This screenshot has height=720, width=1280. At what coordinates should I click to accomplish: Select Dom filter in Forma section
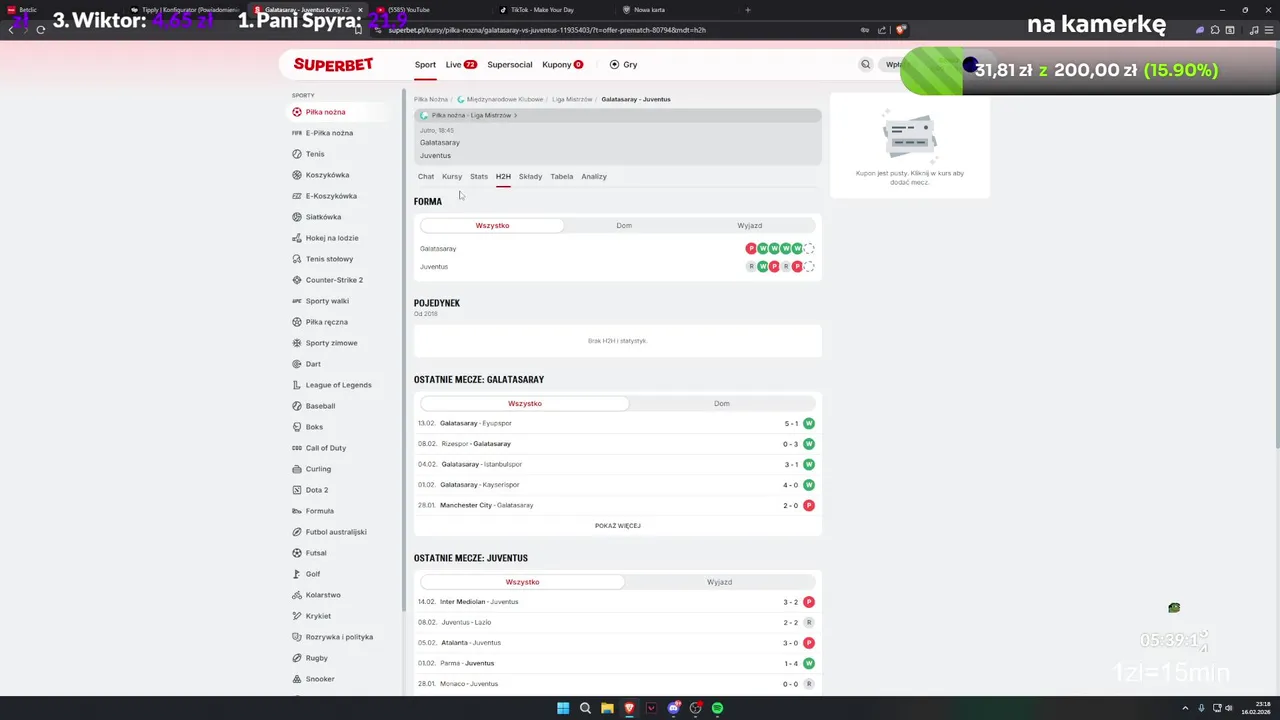pos(624,226)
